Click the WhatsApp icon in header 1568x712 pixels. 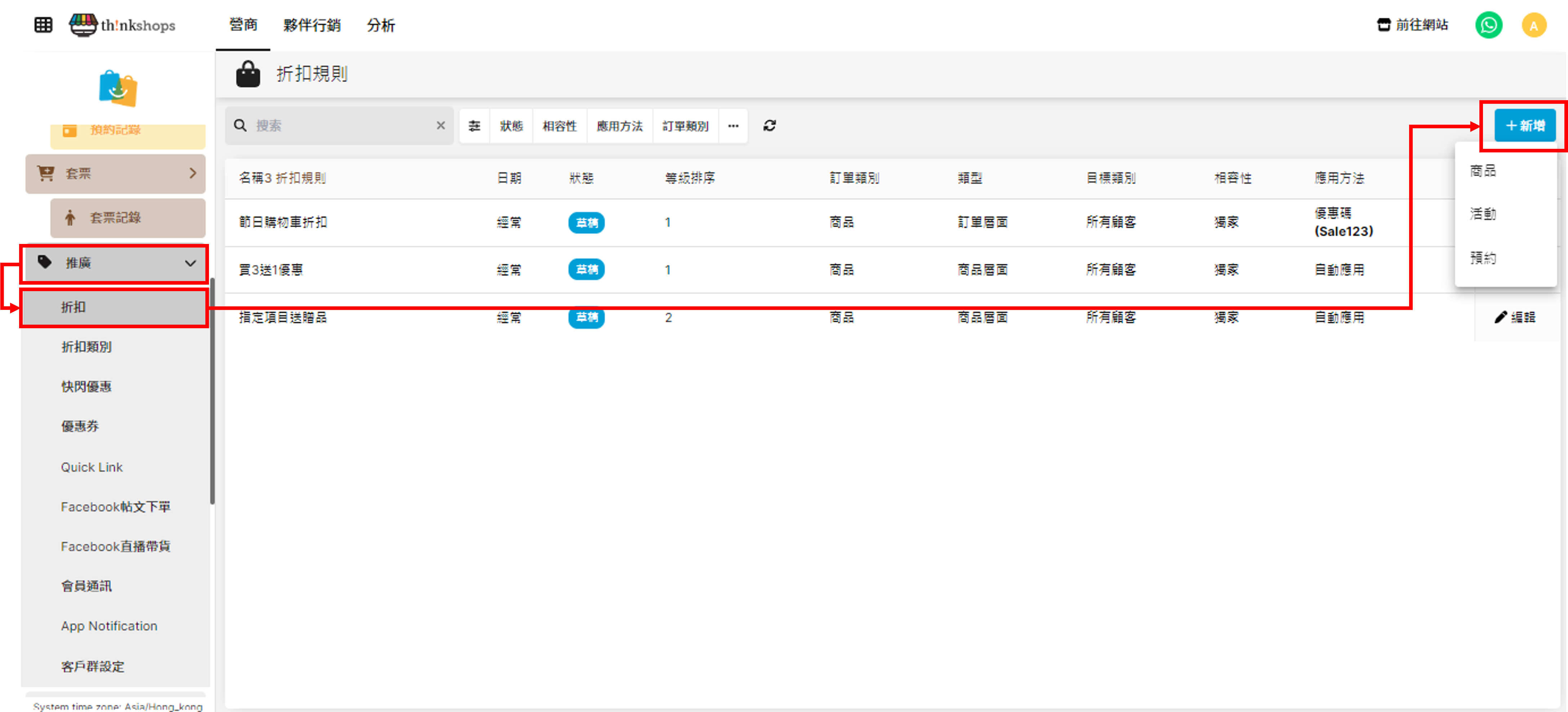pos(1488,25)
